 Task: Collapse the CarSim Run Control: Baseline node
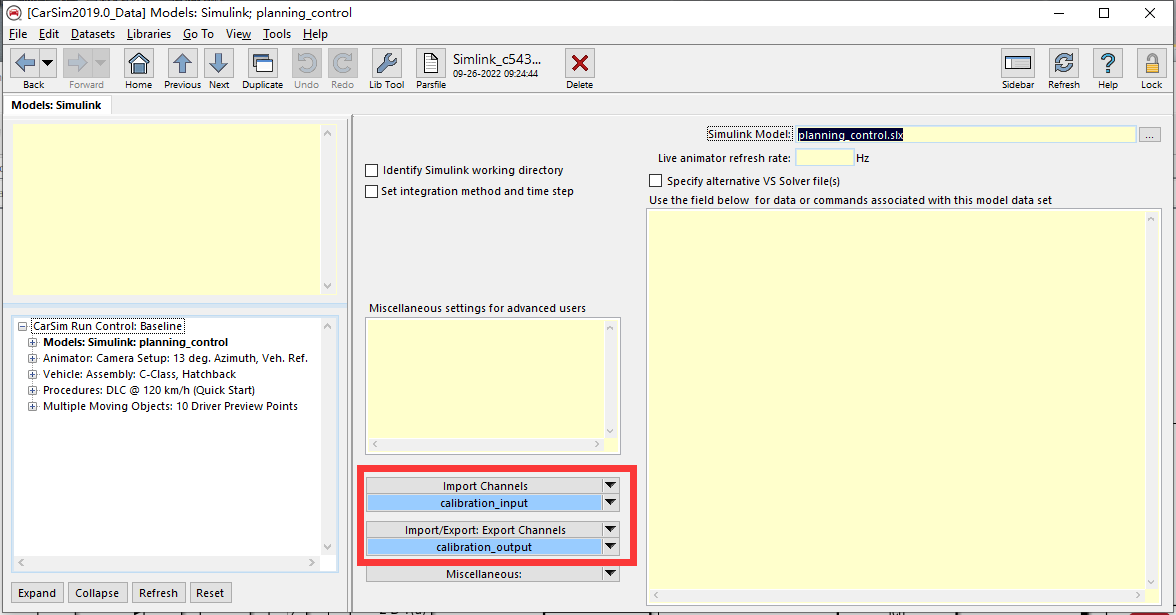tap(22, 326)
